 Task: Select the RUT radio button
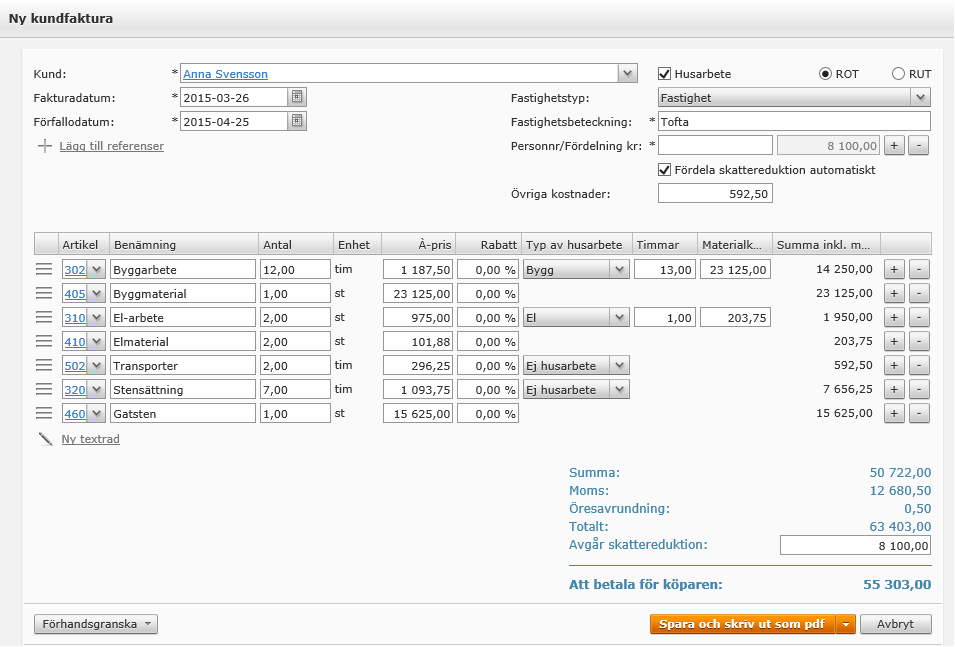click(898, 74)
